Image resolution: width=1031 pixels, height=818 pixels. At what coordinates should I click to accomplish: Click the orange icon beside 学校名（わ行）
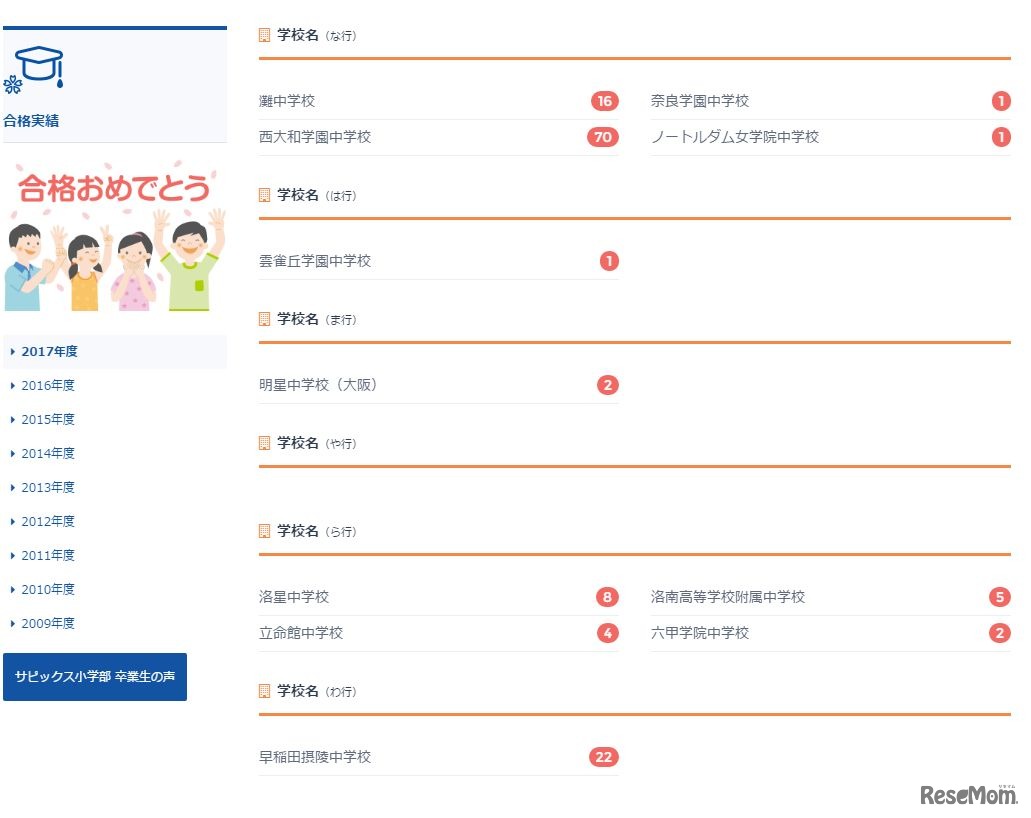click(263, 690)
